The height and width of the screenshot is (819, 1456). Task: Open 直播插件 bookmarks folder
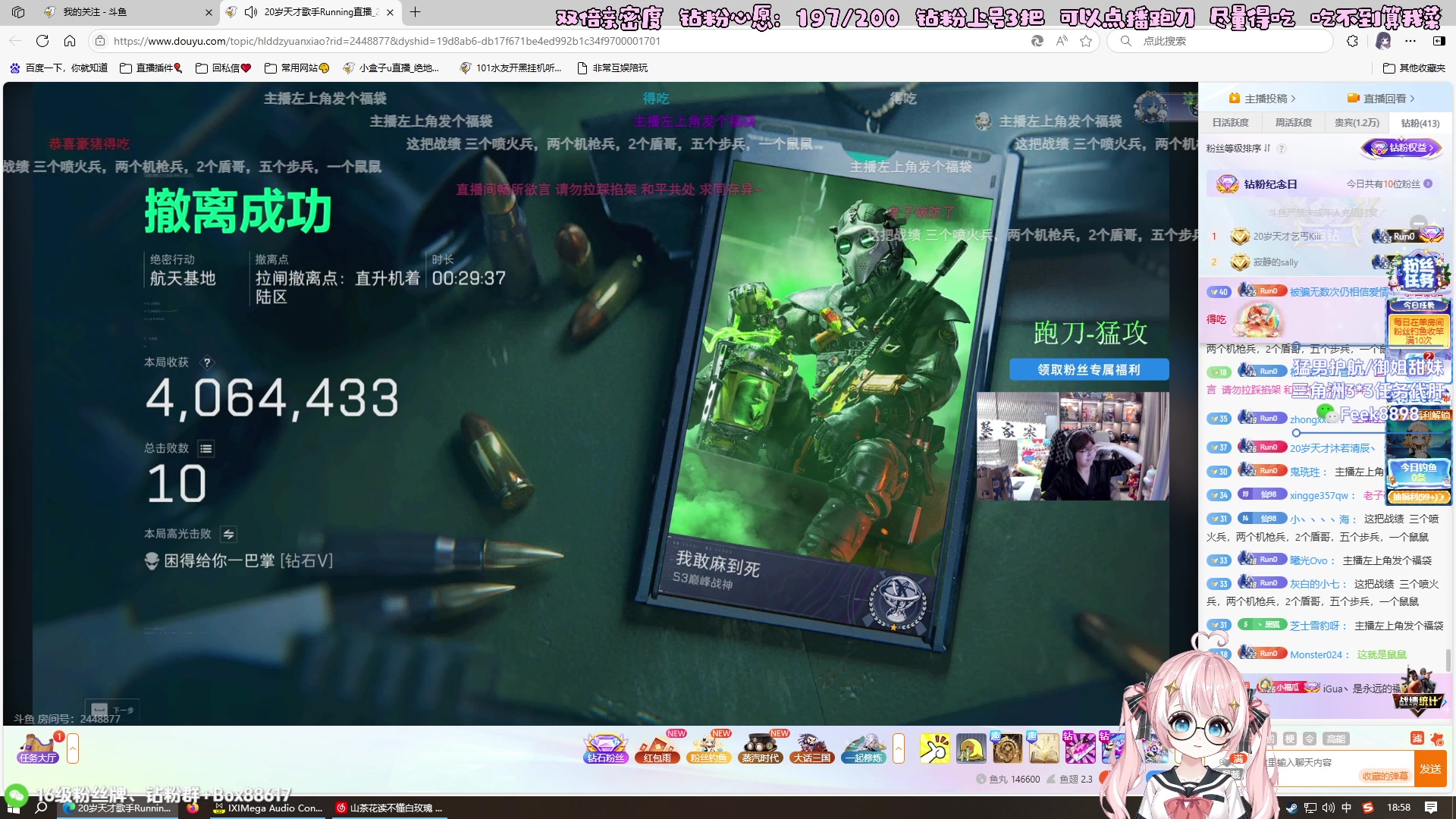(x=152, y=68)
